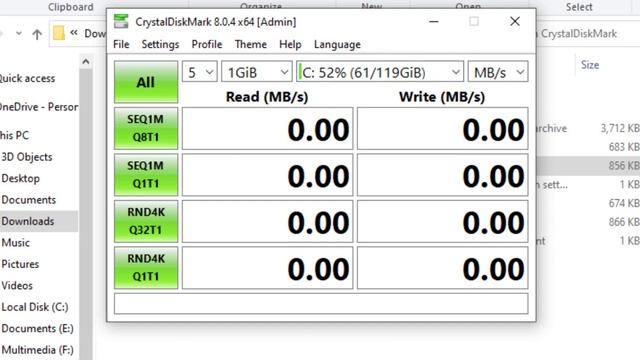Open the Settings menu
Viewport: 640px width, 360px height.
tap(160, 44)
